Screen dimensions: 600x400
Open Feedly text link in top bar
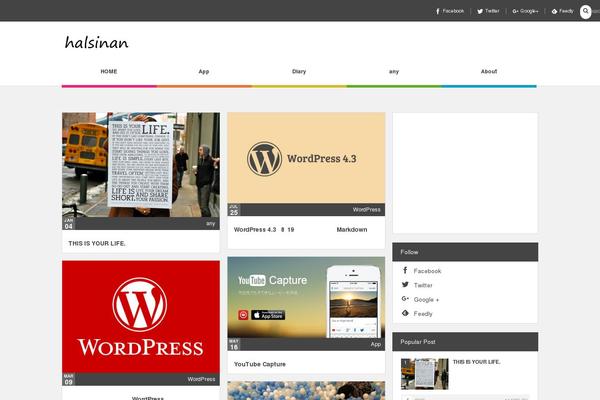[x=566, y=11]
